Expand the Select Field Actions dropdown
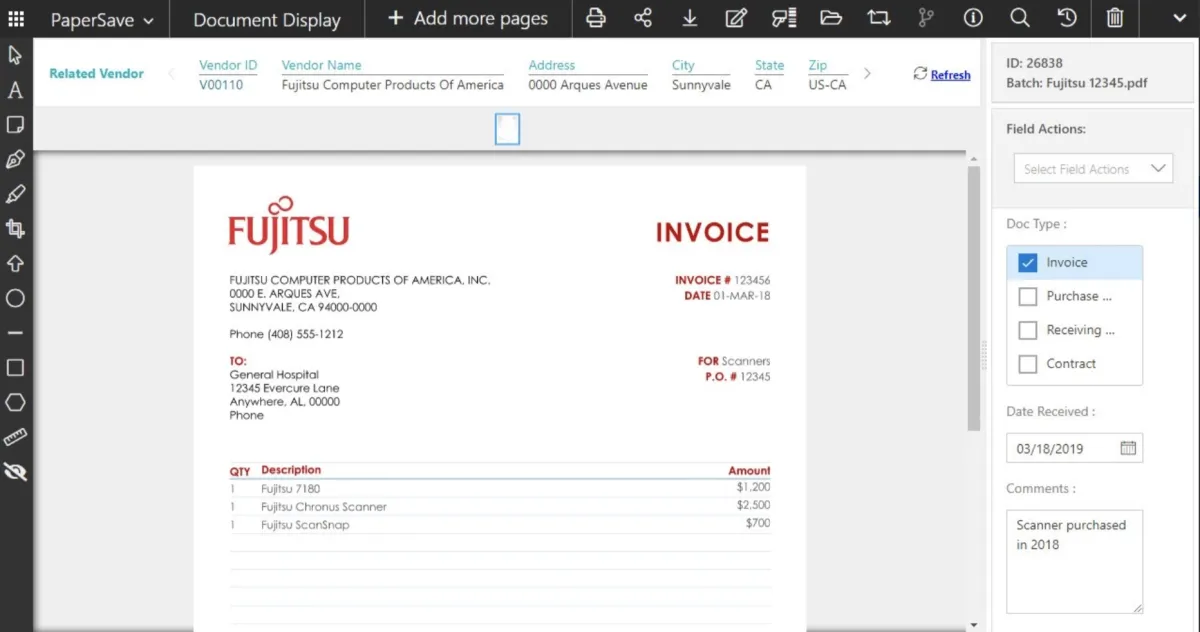The height and width of the screenshot is (632, 1200). [x=1093, y=169]
